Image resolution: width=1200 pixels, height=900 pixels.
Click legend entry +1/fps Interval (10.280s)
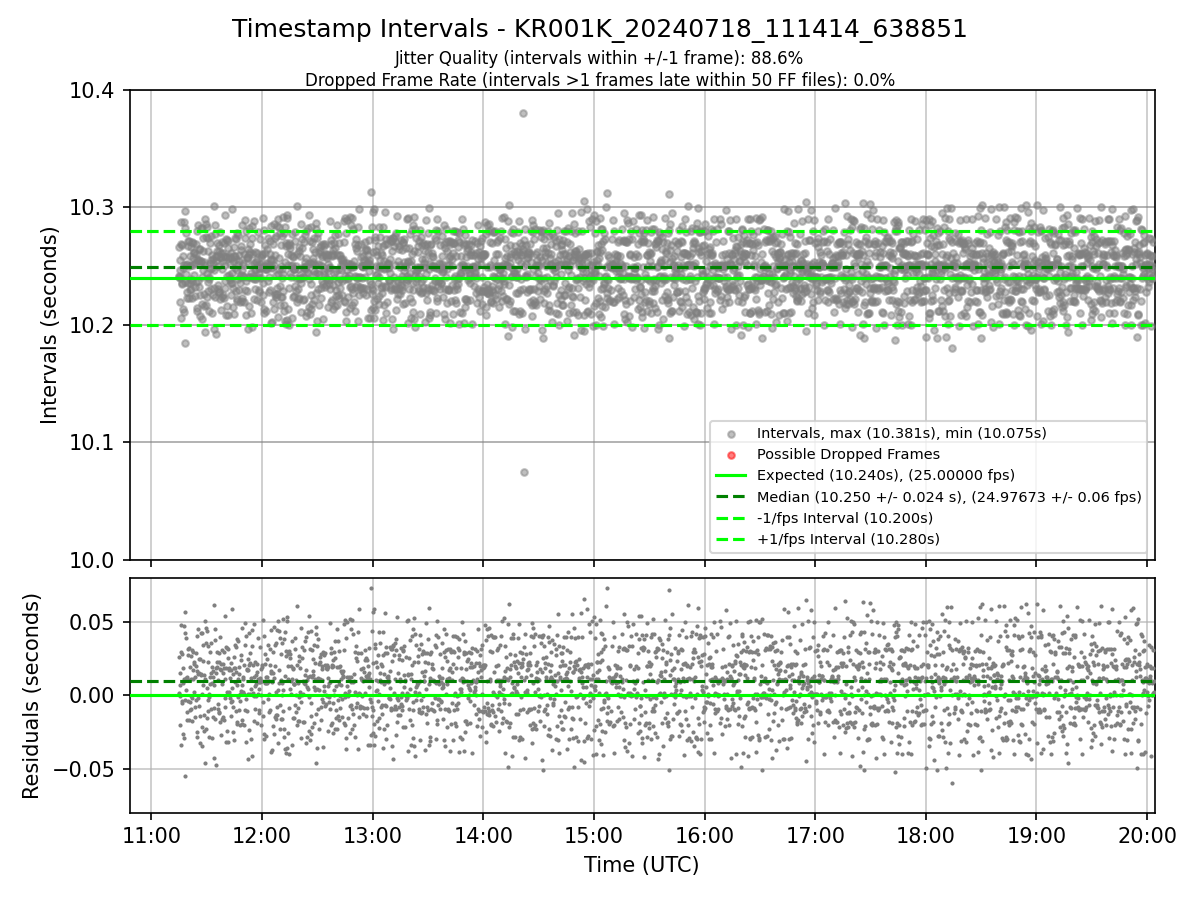pyautogui.click(x=848, y=539)
